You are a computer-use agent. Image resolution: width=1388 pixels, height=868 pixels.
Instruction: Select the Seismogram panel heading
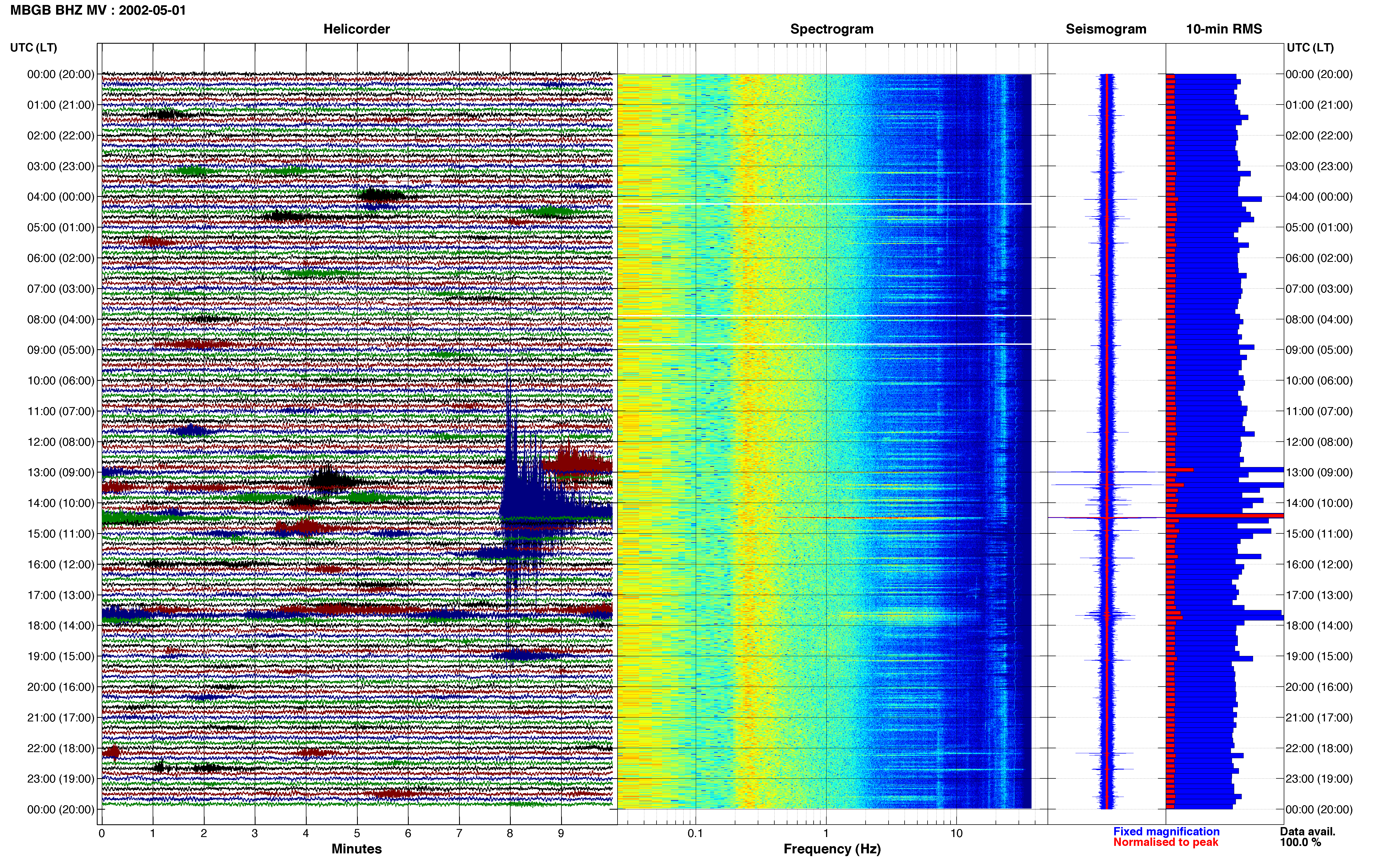[1106, 29]
